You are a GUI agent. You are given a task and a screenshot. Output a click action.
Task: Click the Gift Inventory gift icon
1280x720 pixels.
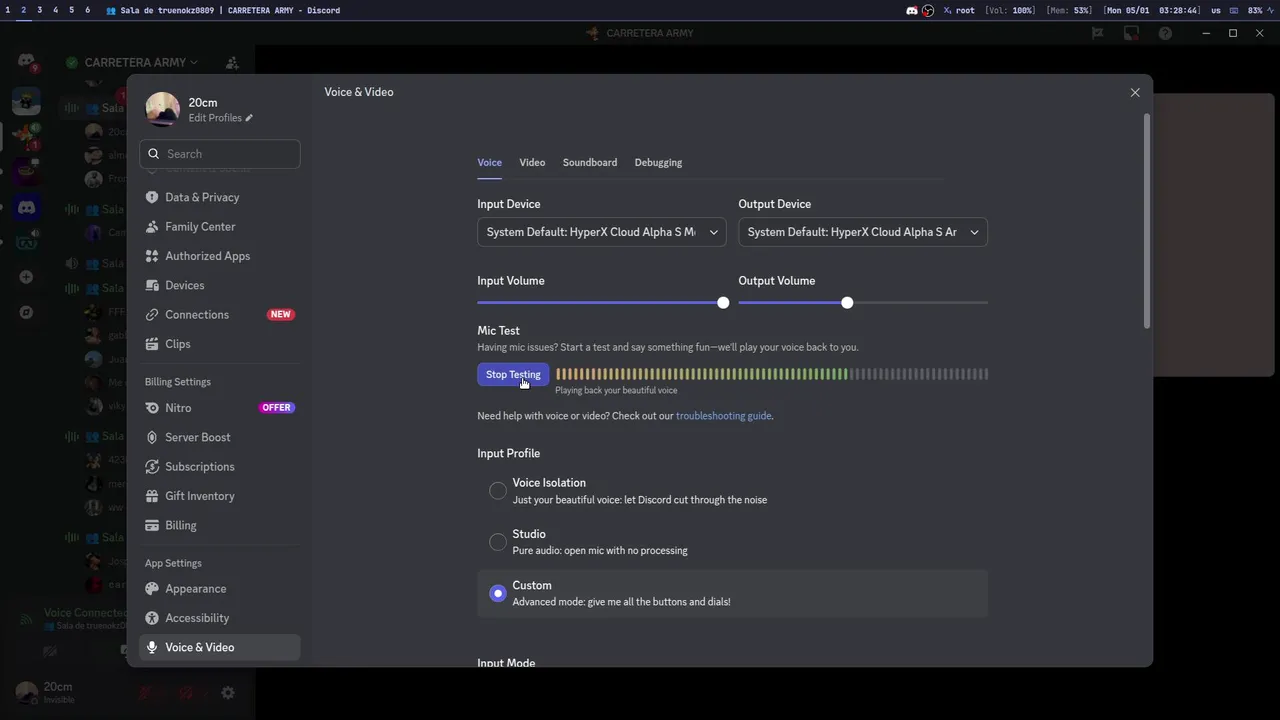pyautogui.click(x=152, y=496)
